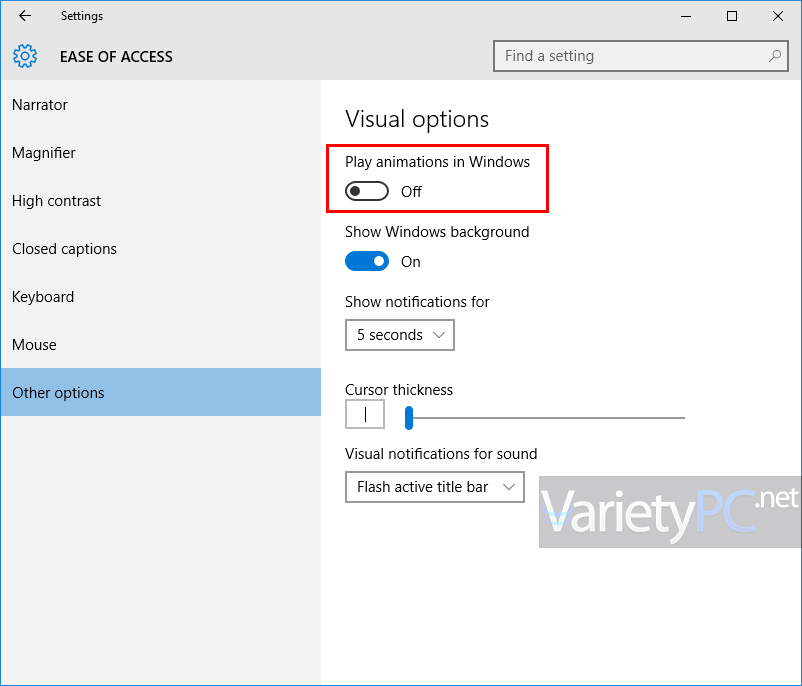802x686 pixels.
Task: Click the search magnifier icon
Action: (x=775, y=56)
